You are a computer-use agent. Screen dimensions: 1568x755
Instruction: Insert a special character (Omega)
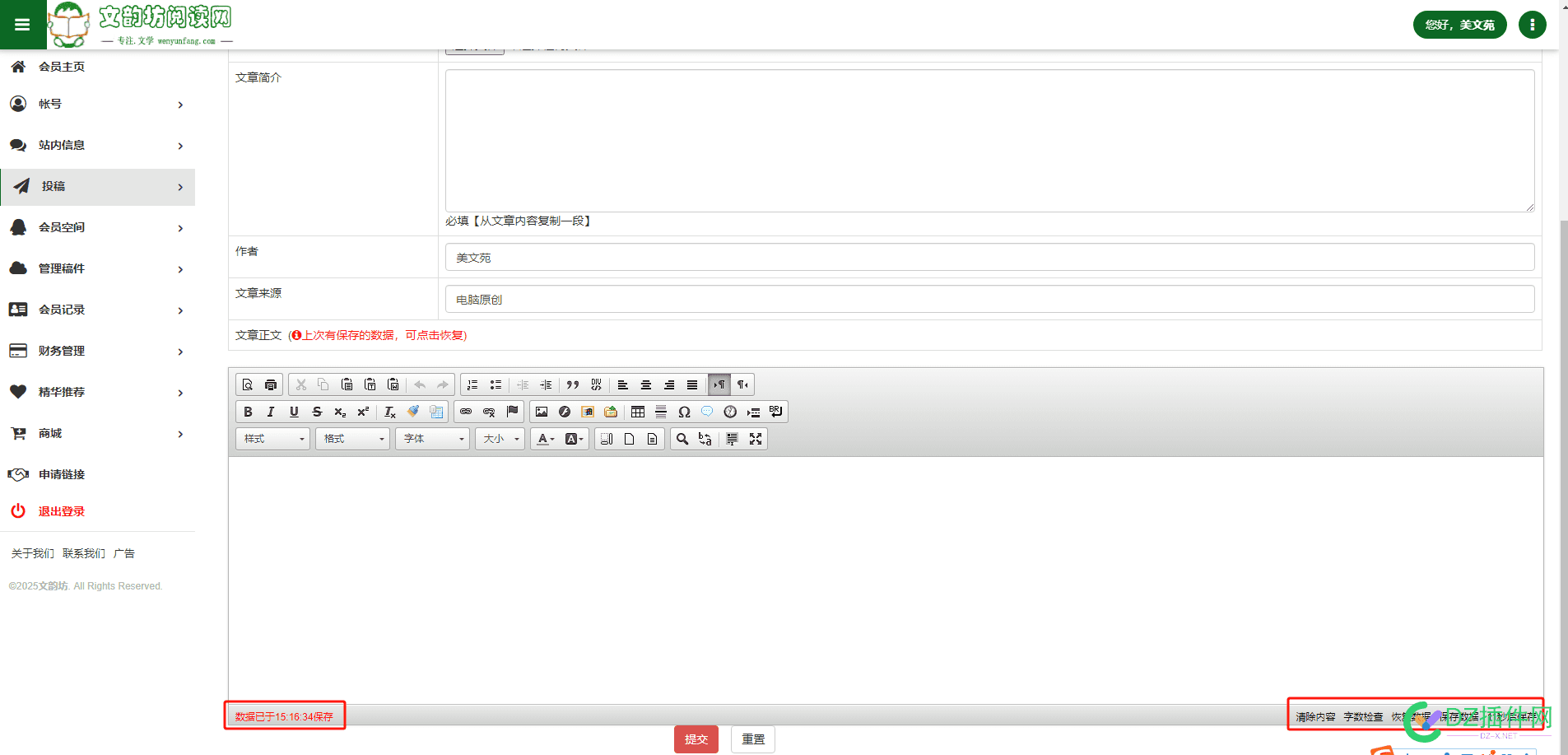684,412
